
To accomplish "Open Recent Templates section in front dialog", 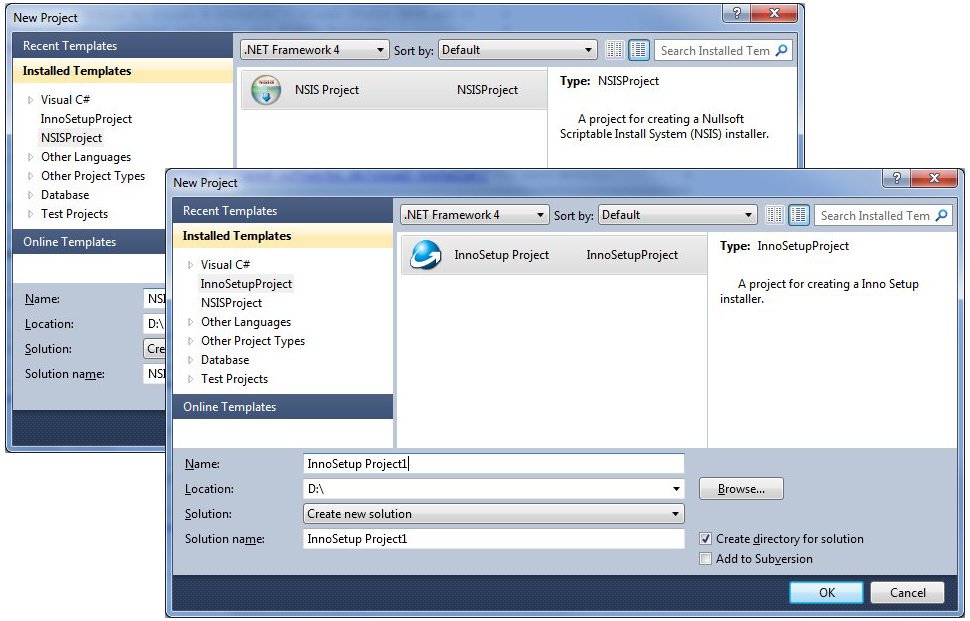I will pyautogui.click(x=283, y=211).
